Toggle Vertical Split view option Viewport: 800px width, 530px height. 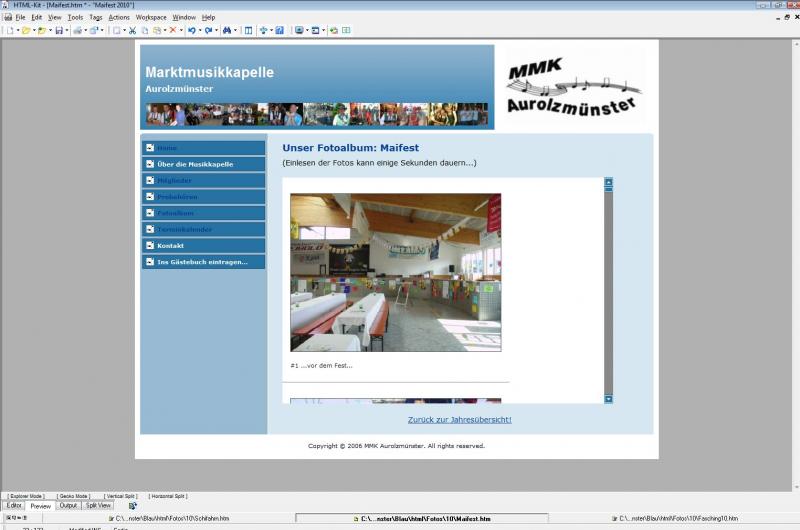tap(120, 496)
